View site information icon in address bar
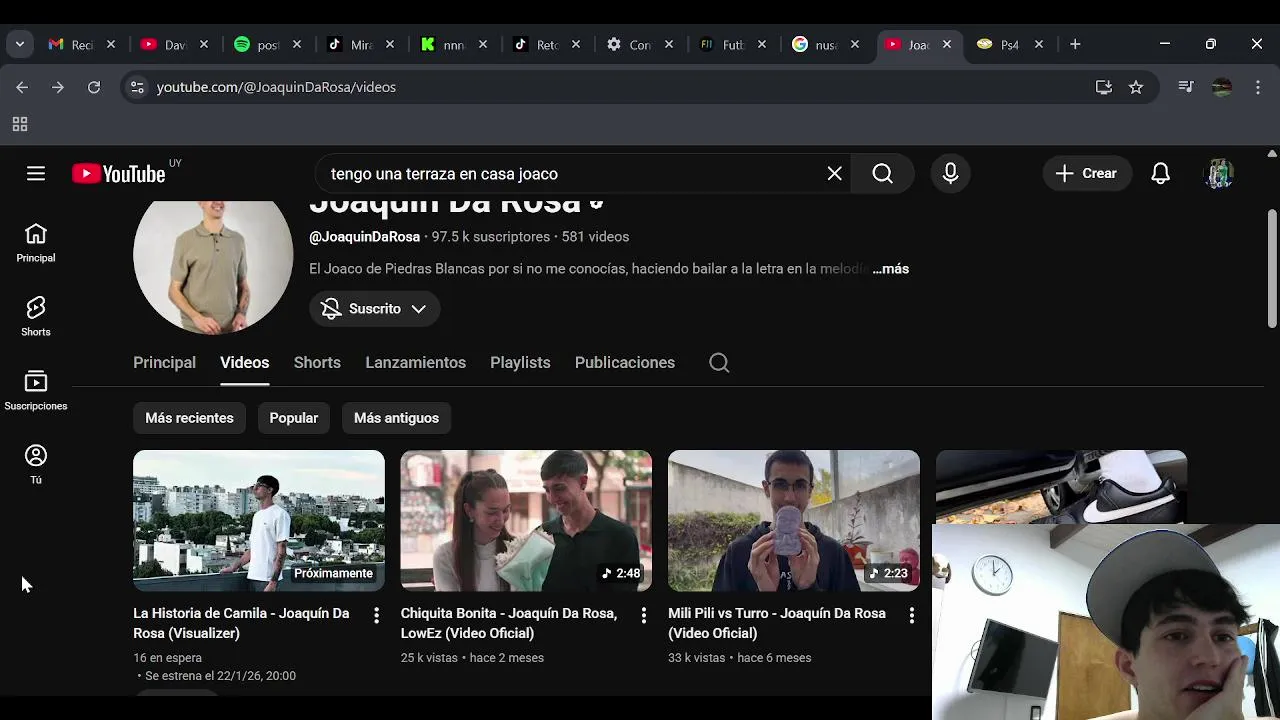This screenshot has width=1280, height=720. click(137, 88)
